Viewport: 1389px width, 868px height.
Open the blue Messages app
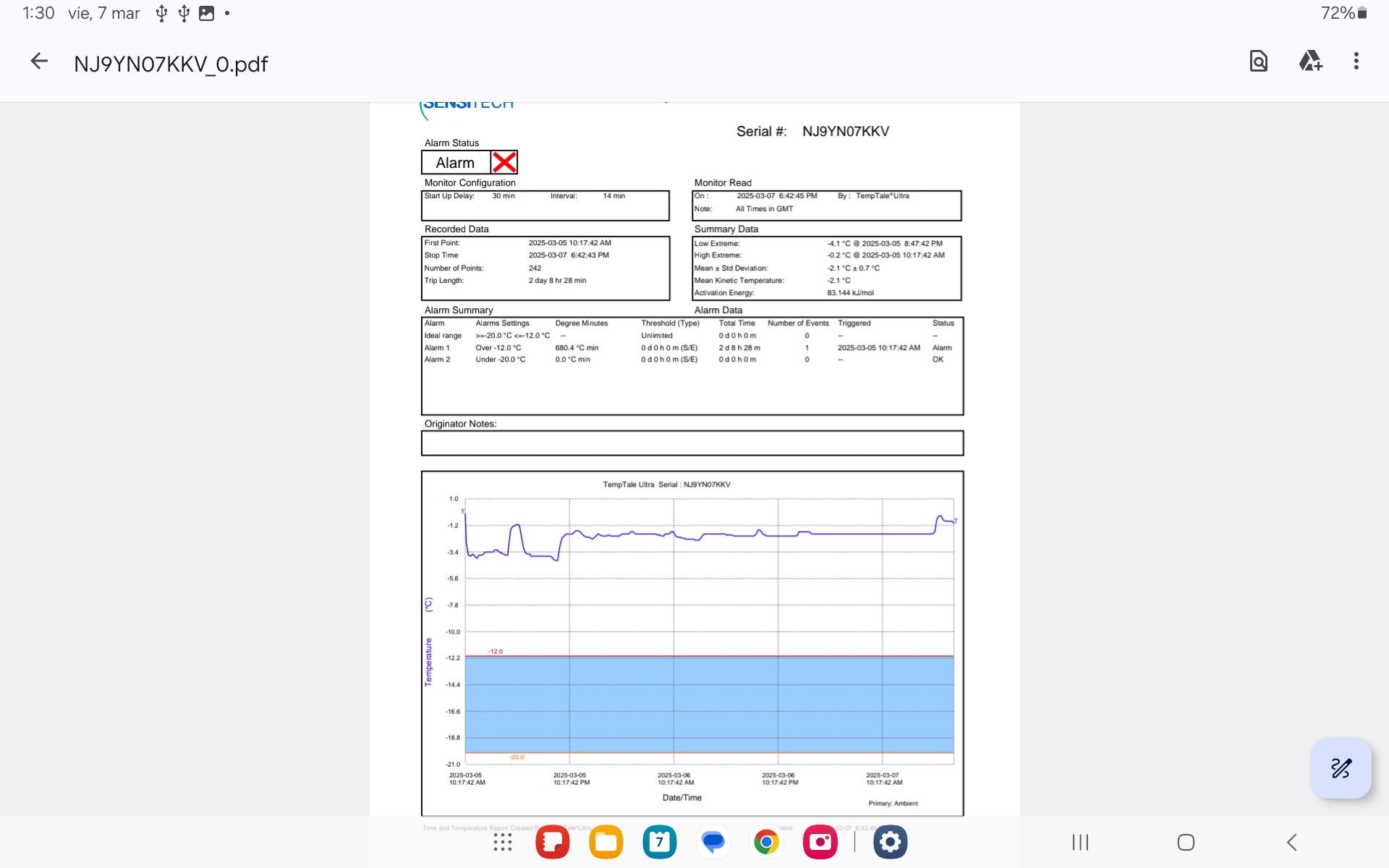(713, 842)
